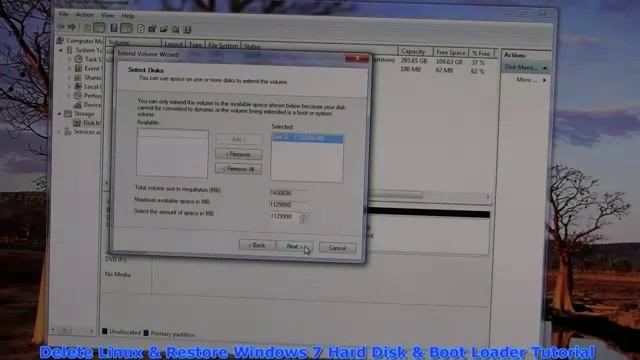The image size is (640, 360).
Task: Sort by the Free Space column header
Action: [x=451, y=52]
